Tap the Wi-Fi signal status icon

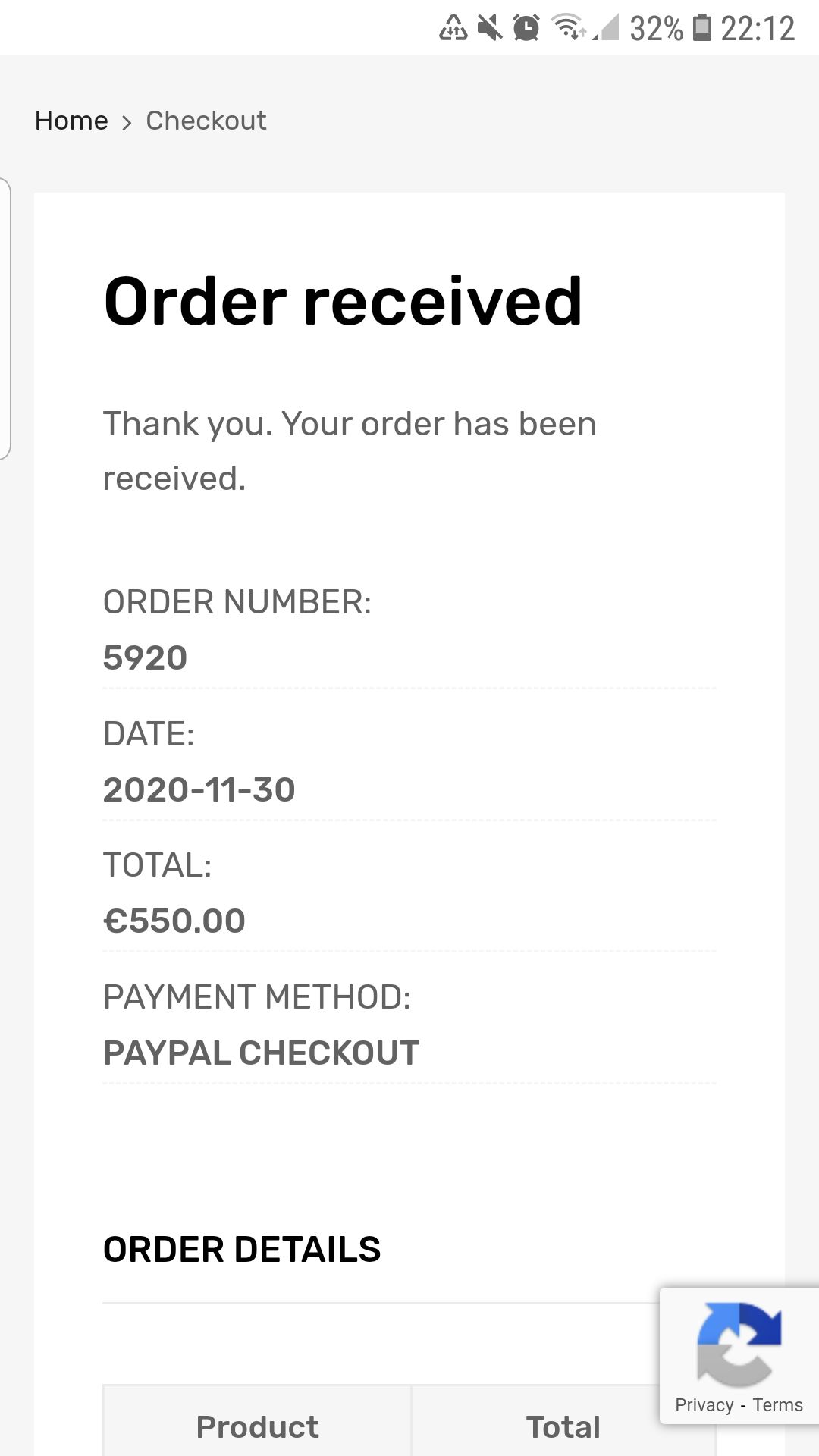point(567,27)
